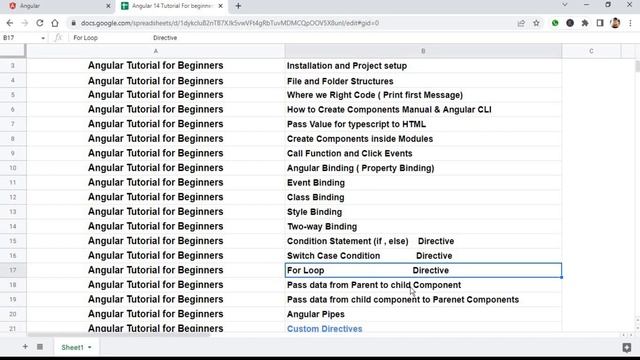640x360 pixels.
Task: Click the horizontal scrollbar thumb
Action: click(x=118, y=335)
